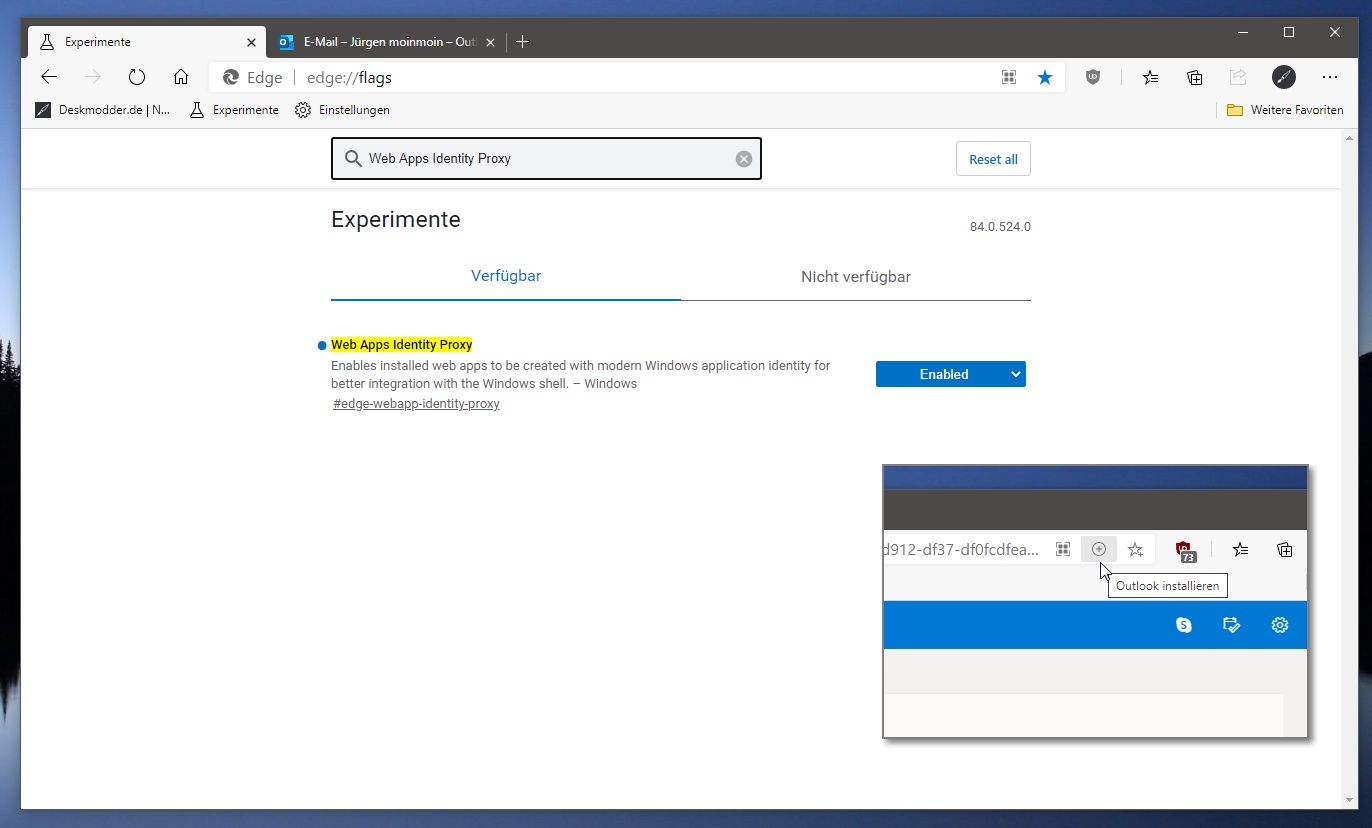Open the #edge-webapp-identity-proxy link
This screenshot has width=1372, height=828.
coord(416,404)
